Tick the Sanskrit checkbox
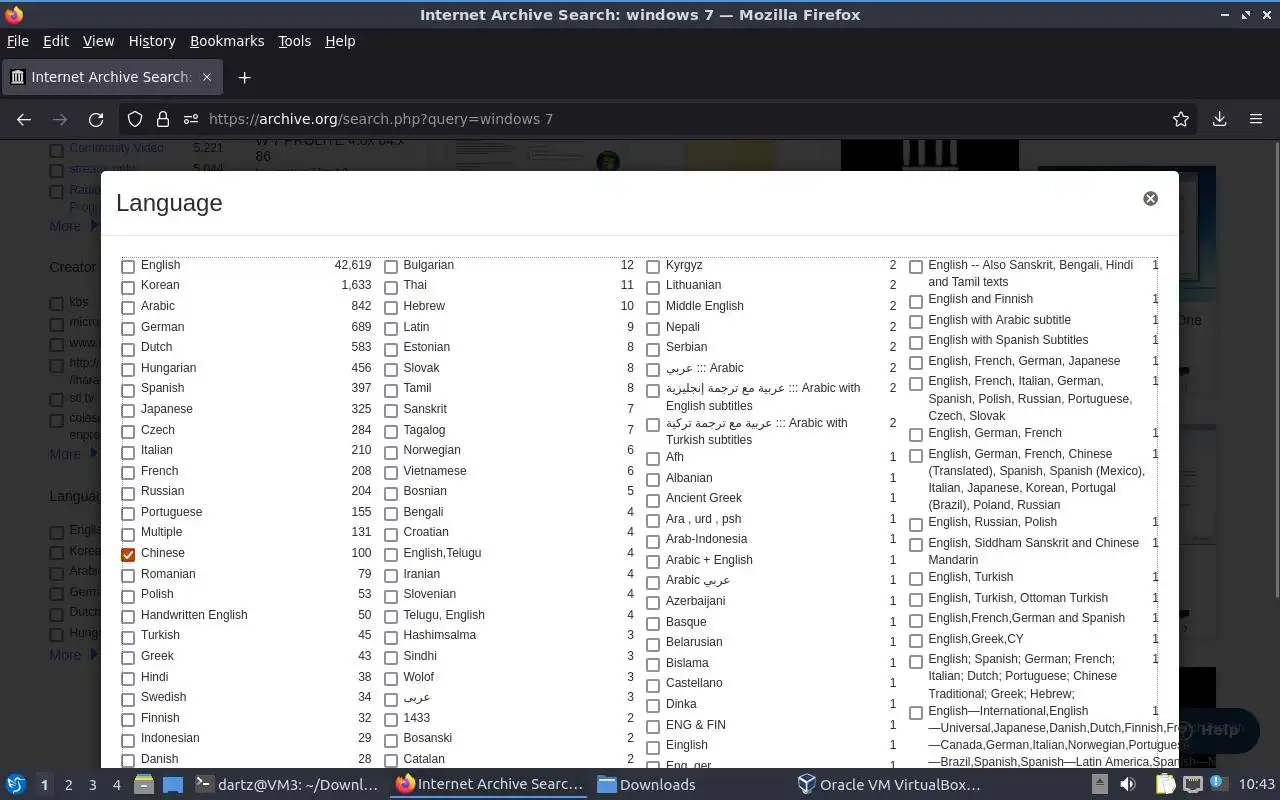This screenshot has width=1280, height=800. click(x=391, y=410)
